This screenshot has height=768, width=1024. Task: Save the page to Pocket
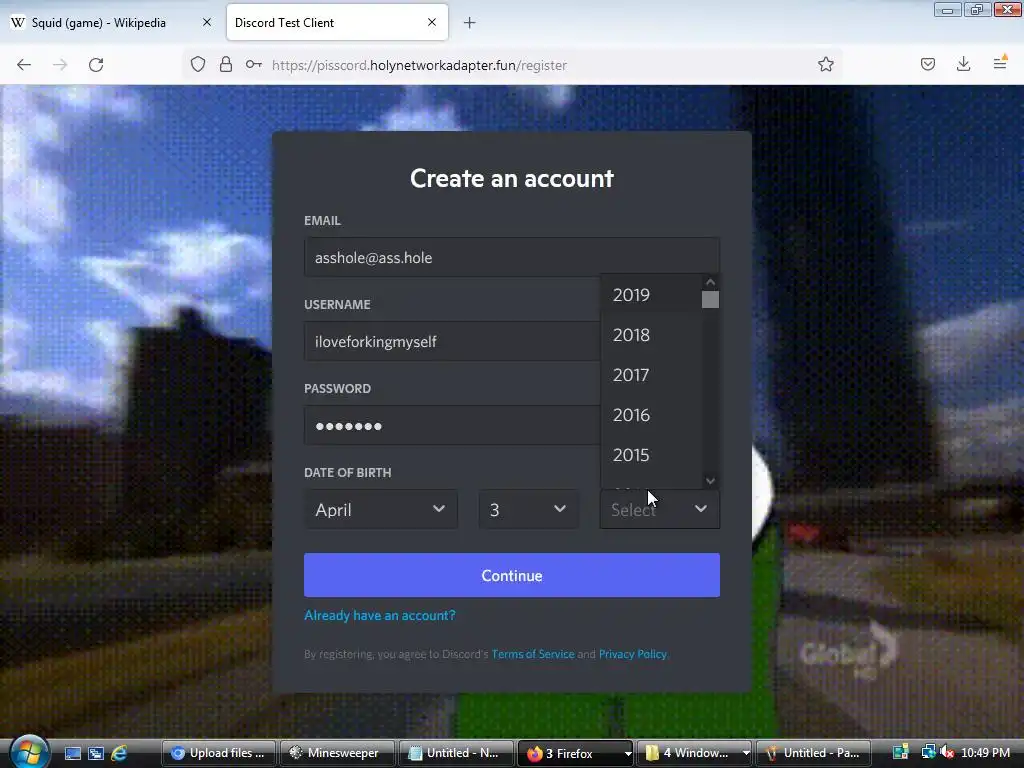(927, 64)
